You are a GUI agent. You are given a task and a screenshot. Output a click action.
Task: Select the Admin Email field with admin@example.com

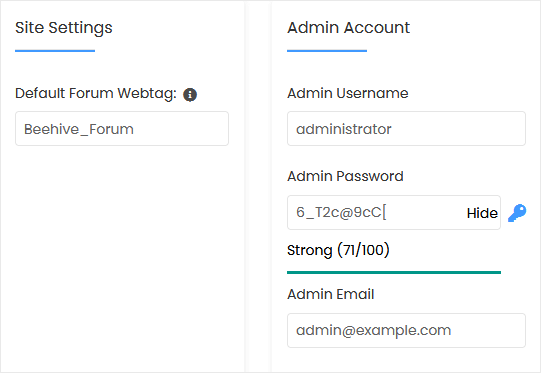(x=406, y=330)
